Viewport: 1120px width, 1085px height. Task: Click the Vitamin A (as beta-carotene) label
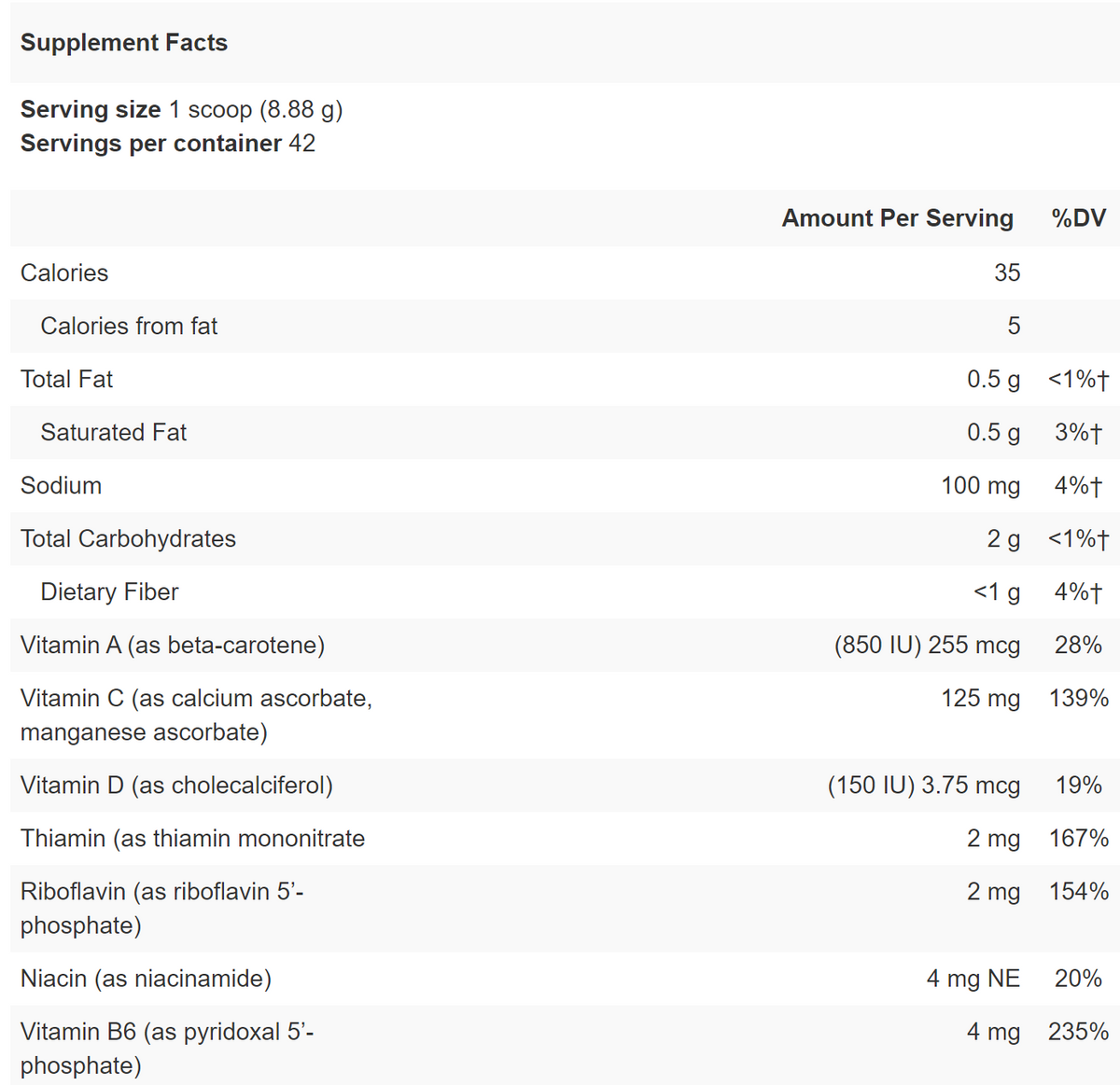[173, 646]
